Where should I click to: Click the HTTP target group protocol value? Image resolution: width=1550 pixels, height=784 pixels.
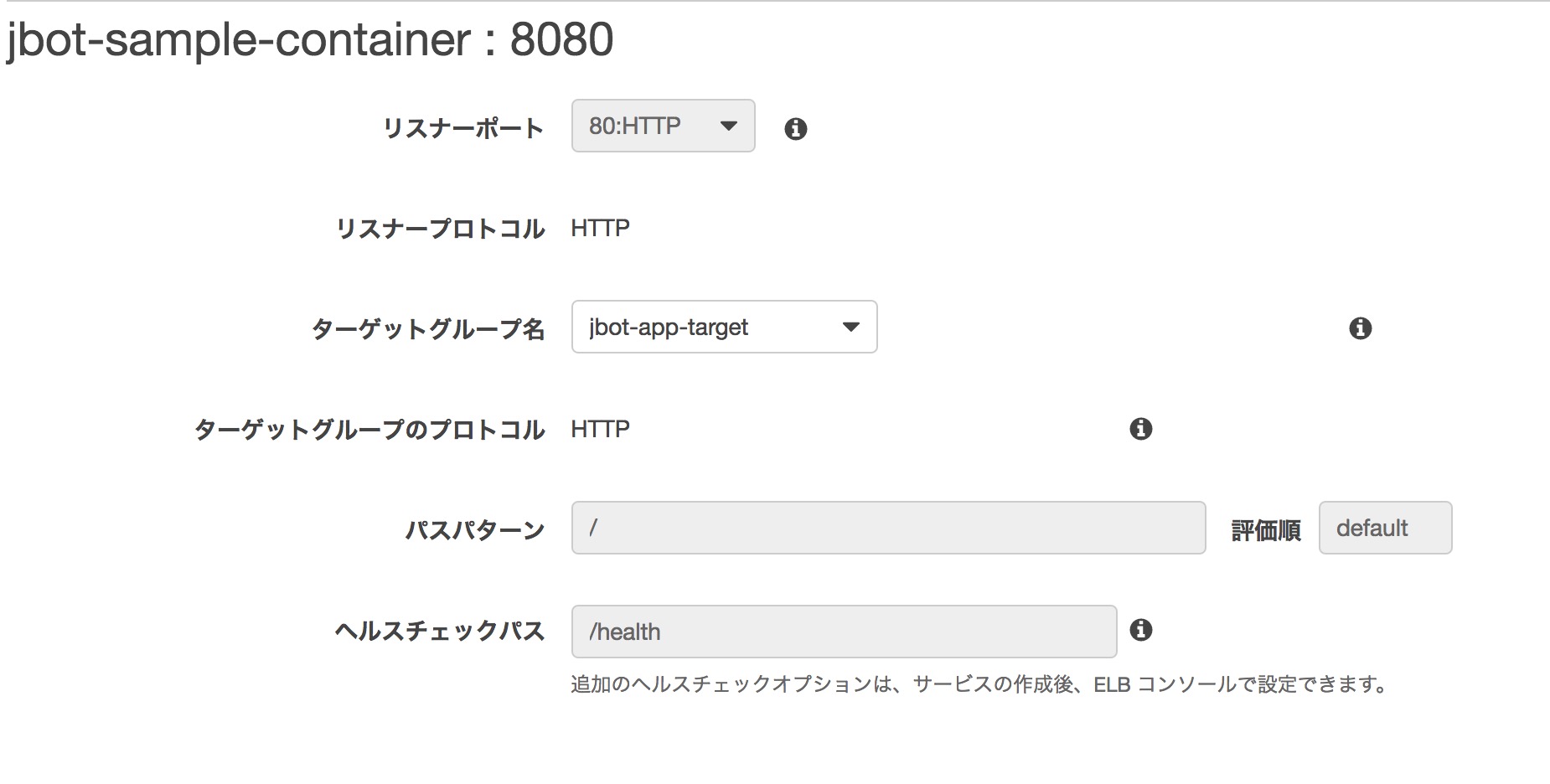pyautogui.click(x=600, y=429)
